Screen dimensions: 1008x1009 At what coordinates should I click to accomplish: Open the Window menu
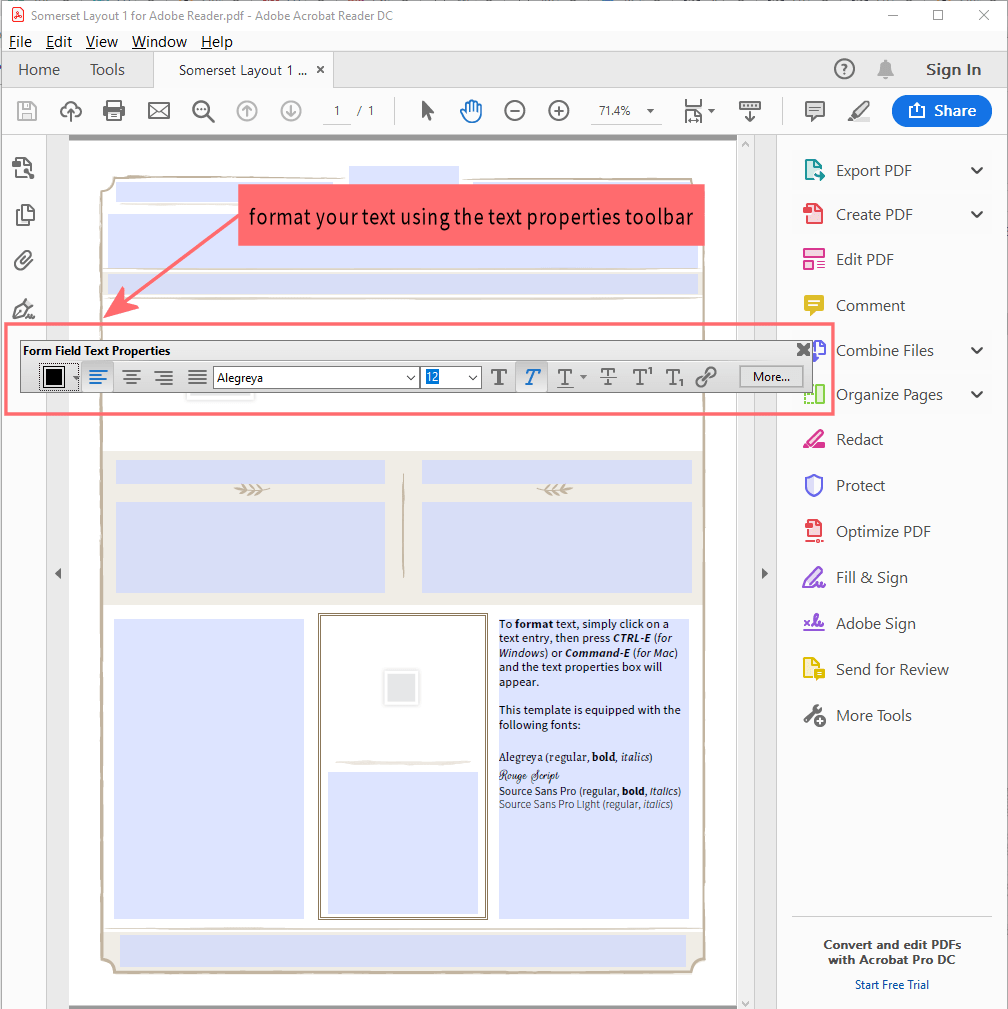(159, 42)
